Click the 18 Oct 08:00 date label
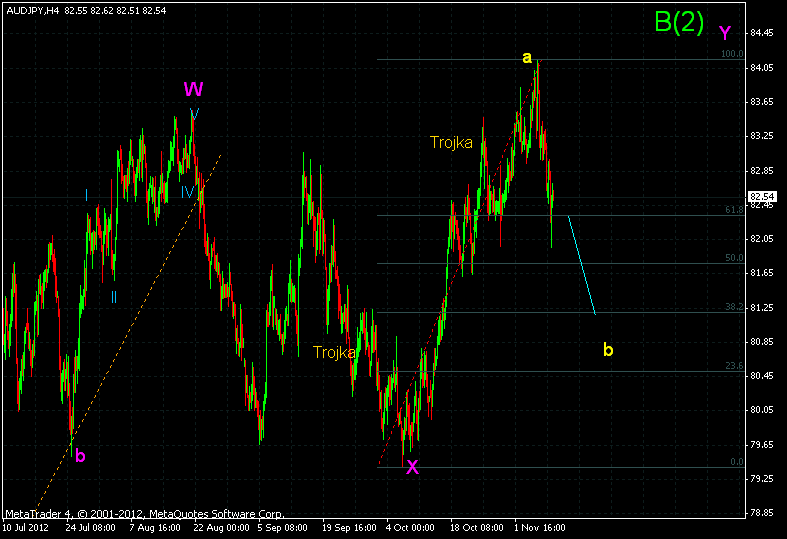The image size is (787, 539). pos(477,528)
